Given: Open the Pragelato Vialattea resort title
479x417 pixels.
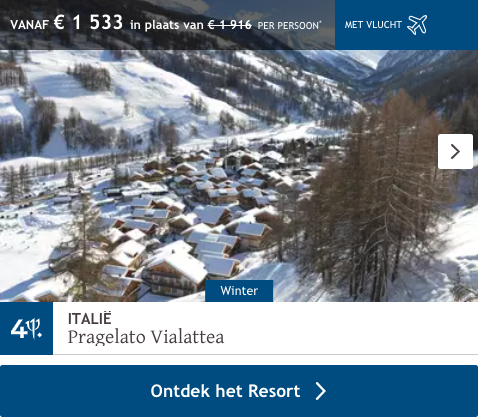Looking at the screenshot, I should tap(146, 337).
